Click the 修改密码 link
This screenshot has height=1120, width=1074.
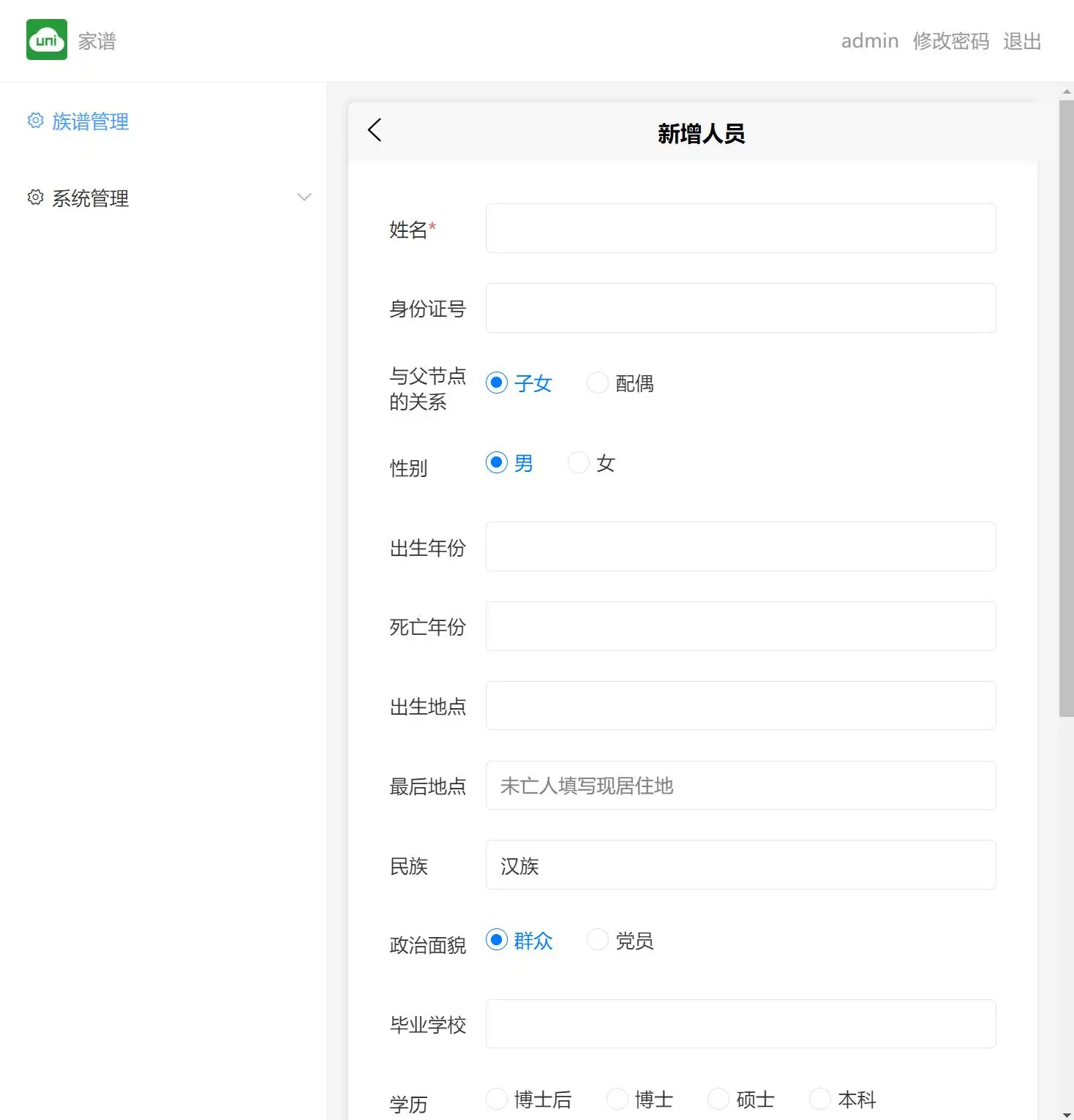pos(950,41)
